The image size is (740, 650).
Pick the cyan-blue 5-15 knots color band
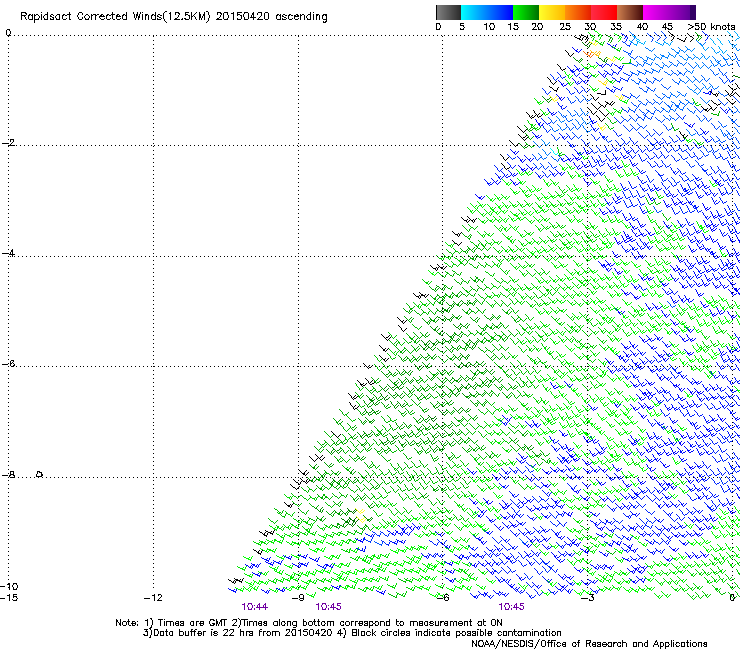point(487,12)
